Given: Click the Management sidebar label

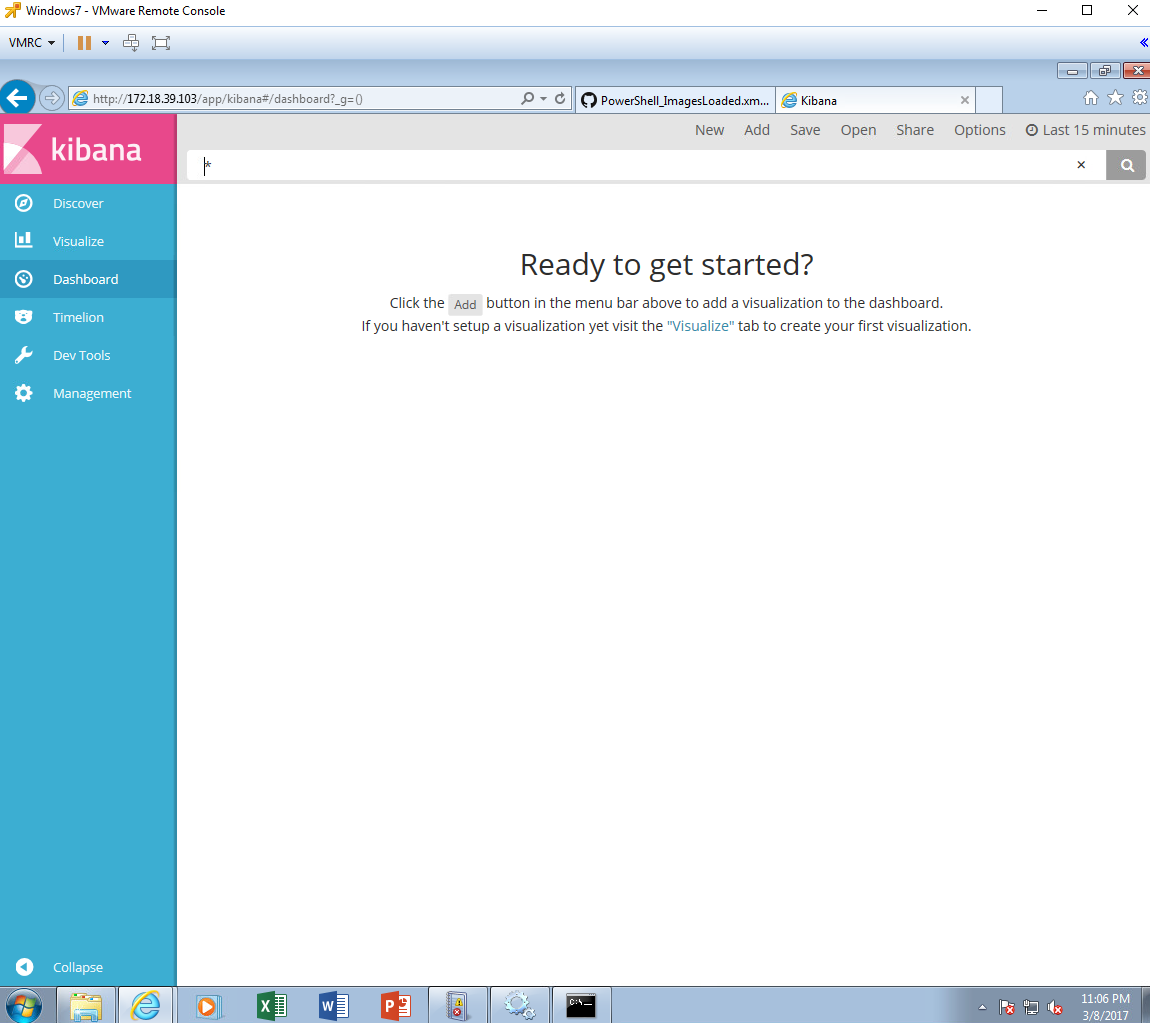Looking at the screenshot, I should (92, 393).
